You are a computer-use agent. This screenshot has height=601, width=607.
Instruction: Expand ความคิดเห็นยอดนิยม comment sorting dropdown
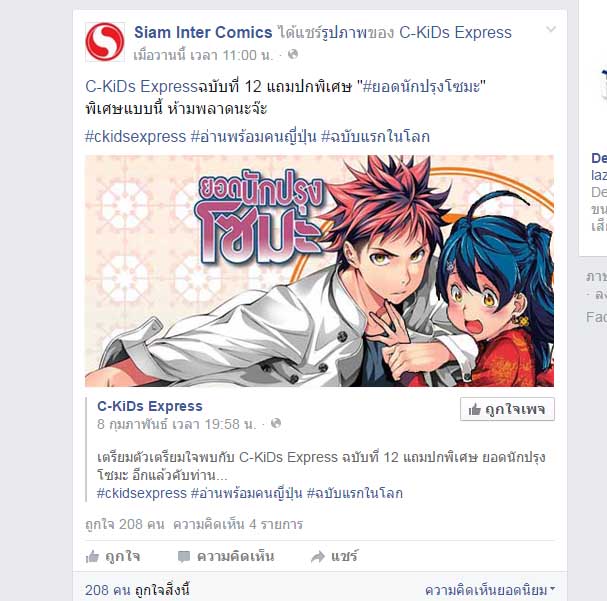click(x=490, y=590)
